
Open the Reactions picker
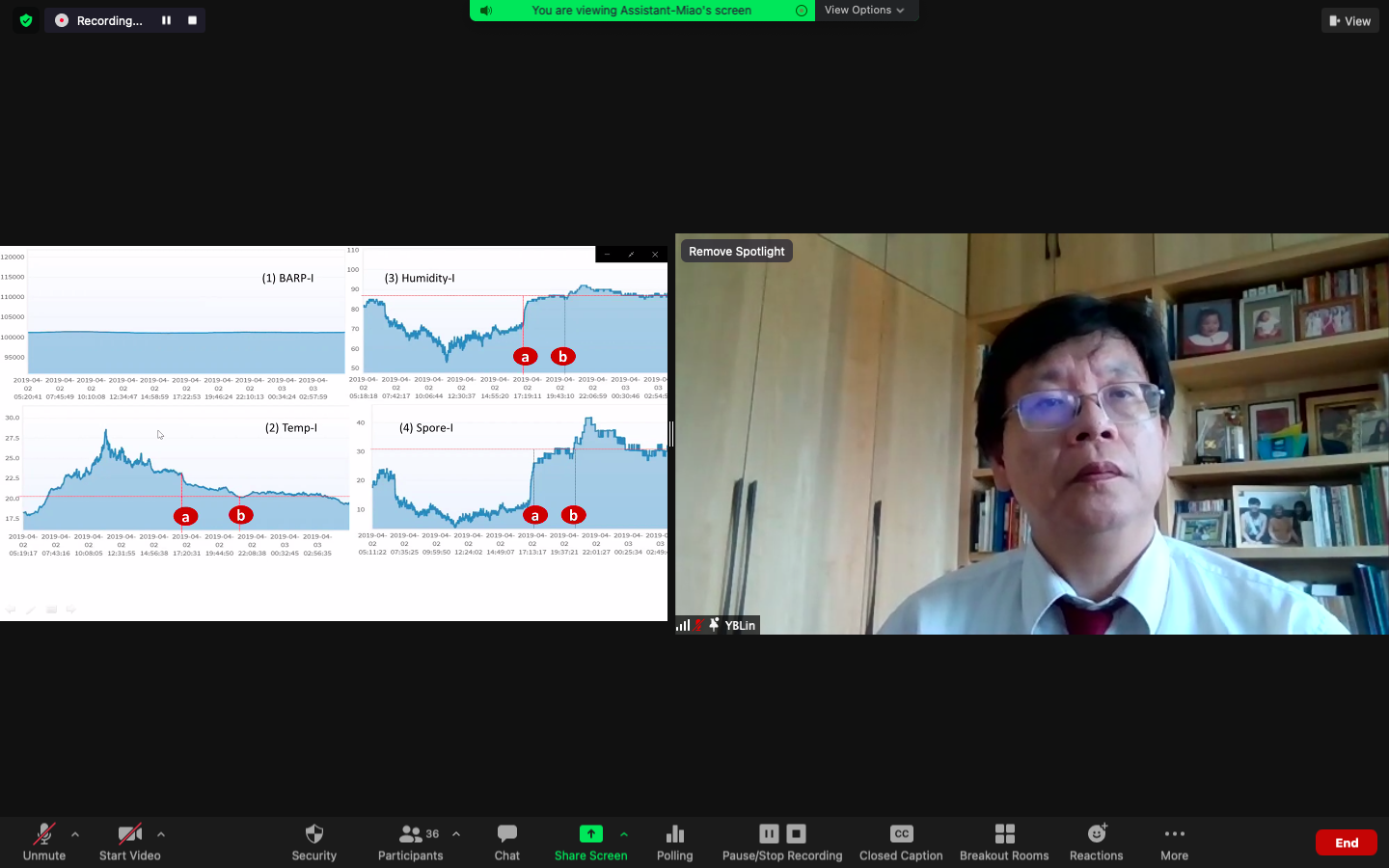click(1096, 842)
